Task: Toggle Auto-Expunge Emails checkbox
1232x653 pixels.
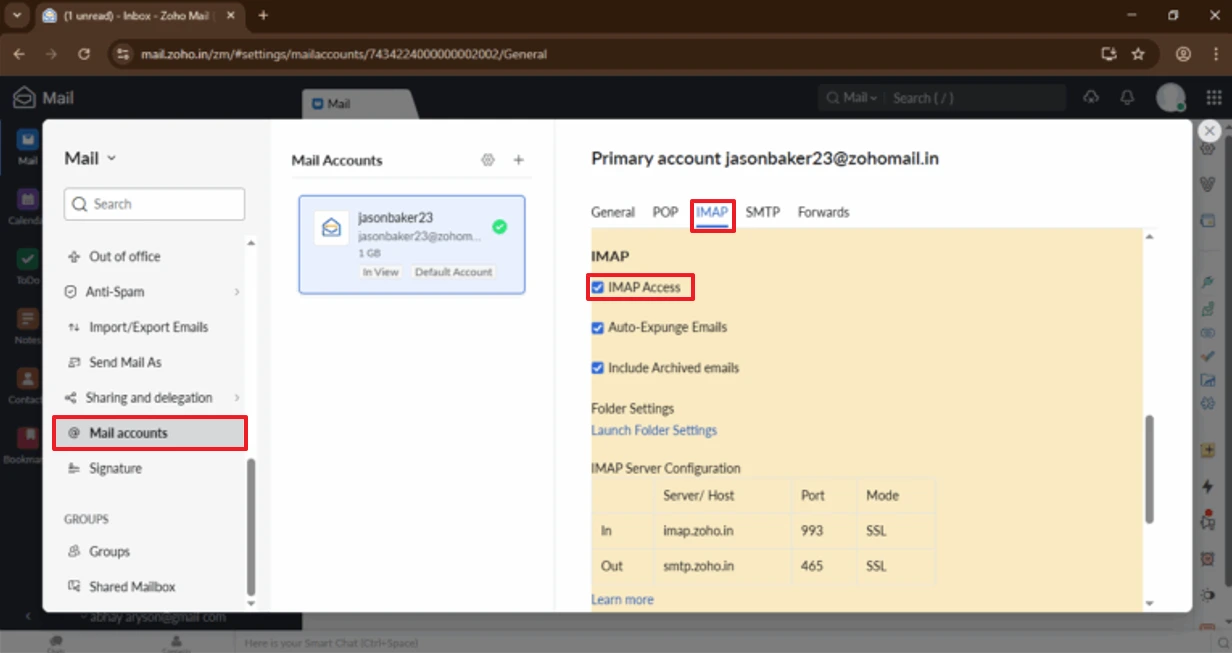Action: [x=598, y=327]
